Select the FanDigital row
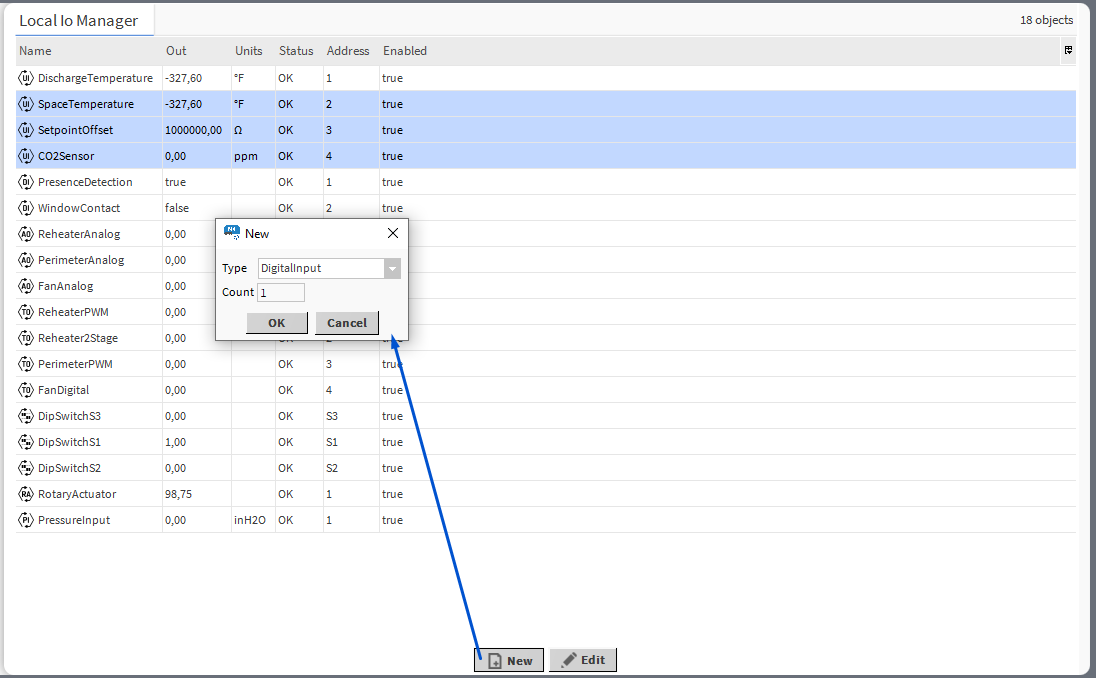Viewport: 1096px width, 678px height. coord(63,390)
